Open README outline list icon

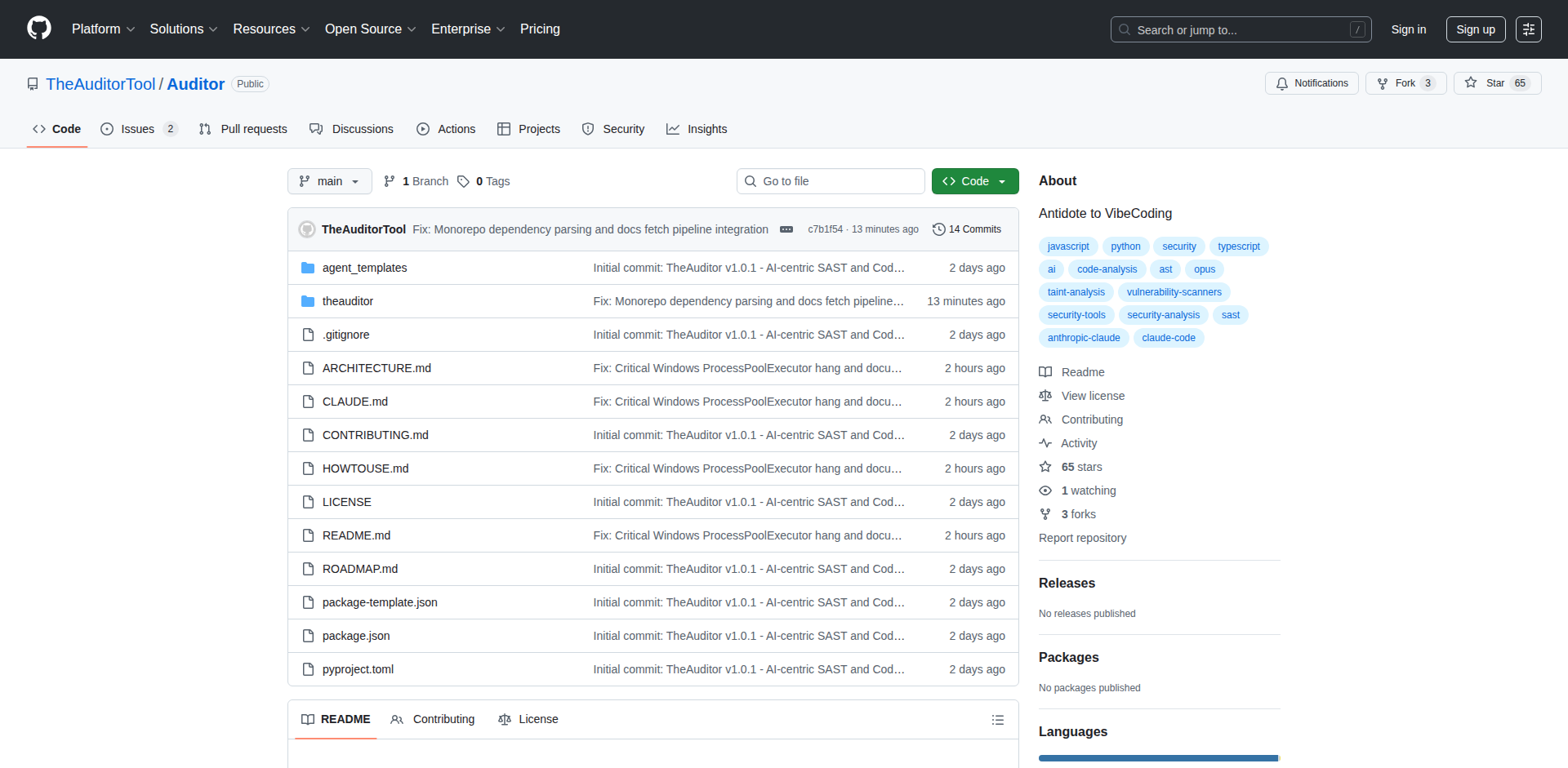[x=997, y=720]
